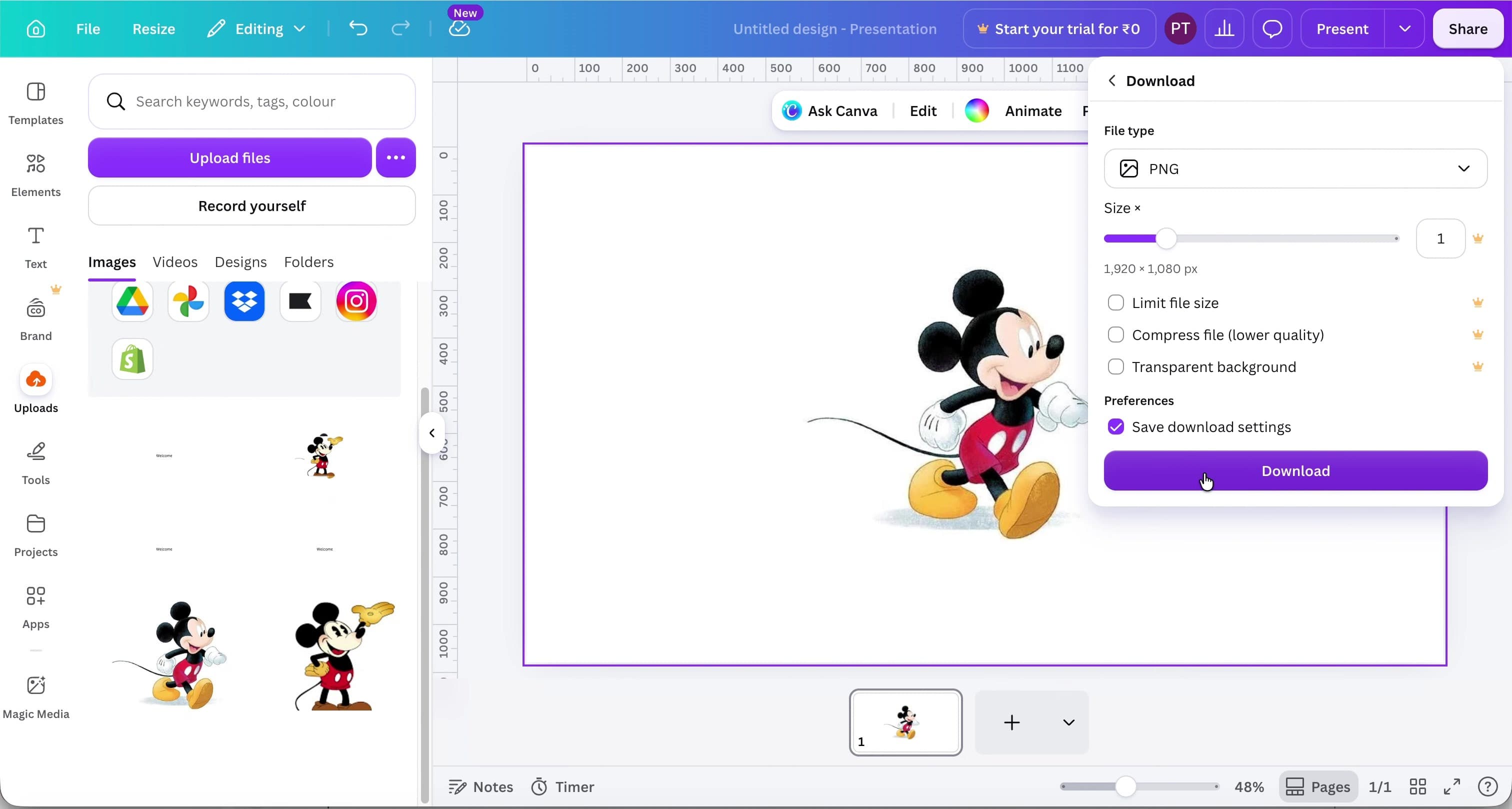Screen dimensions: 1512x809
Task: Open the Ask Canva assistant
Action: pyautogui.click(x=830, y=111)
